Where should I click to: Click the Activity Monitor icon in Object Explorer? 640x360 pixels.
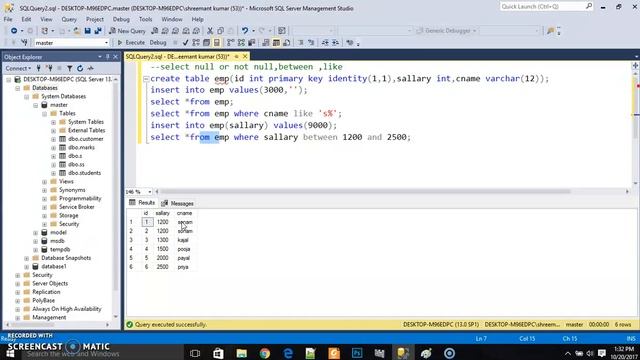pyautogui.click(x=91, y=68)
